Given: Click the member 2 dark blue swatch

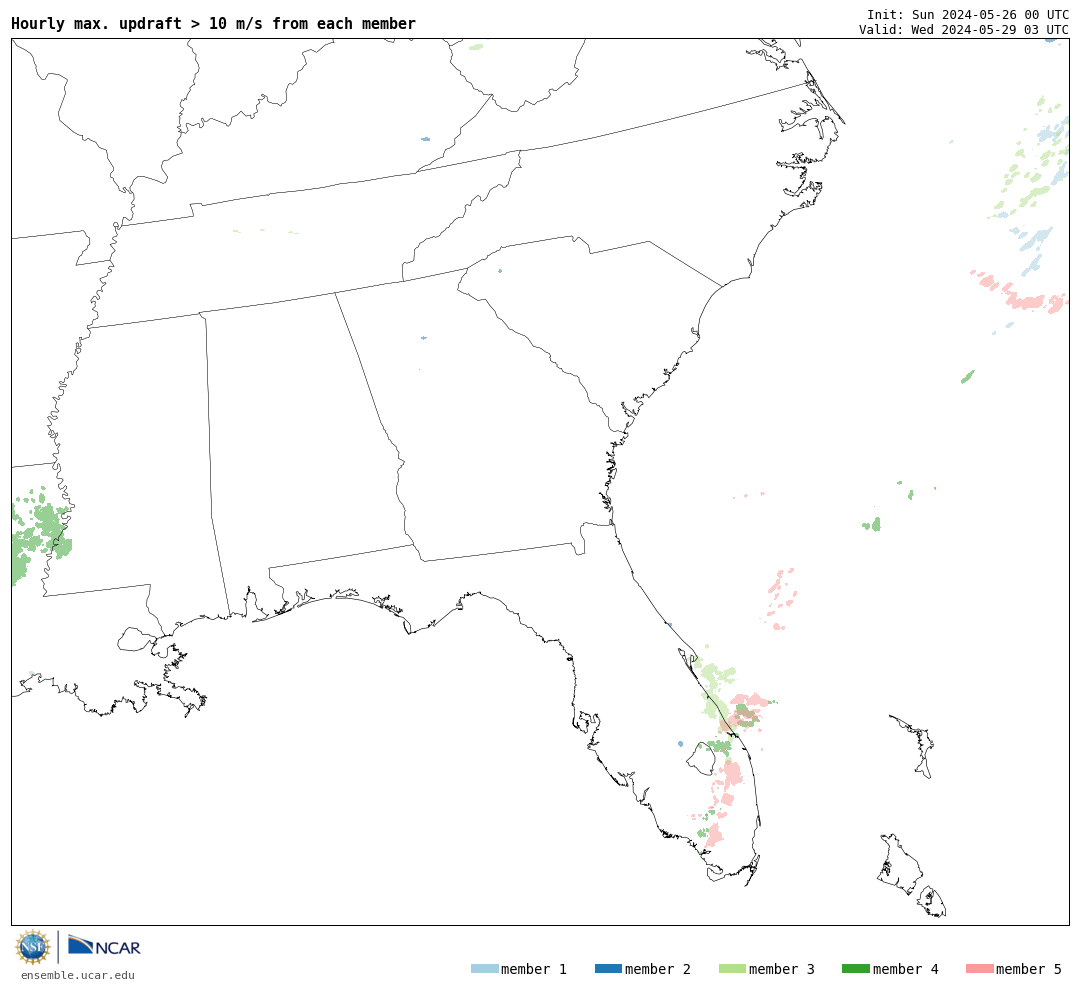Looking at the screenshot, I should [x=608, y=969].
